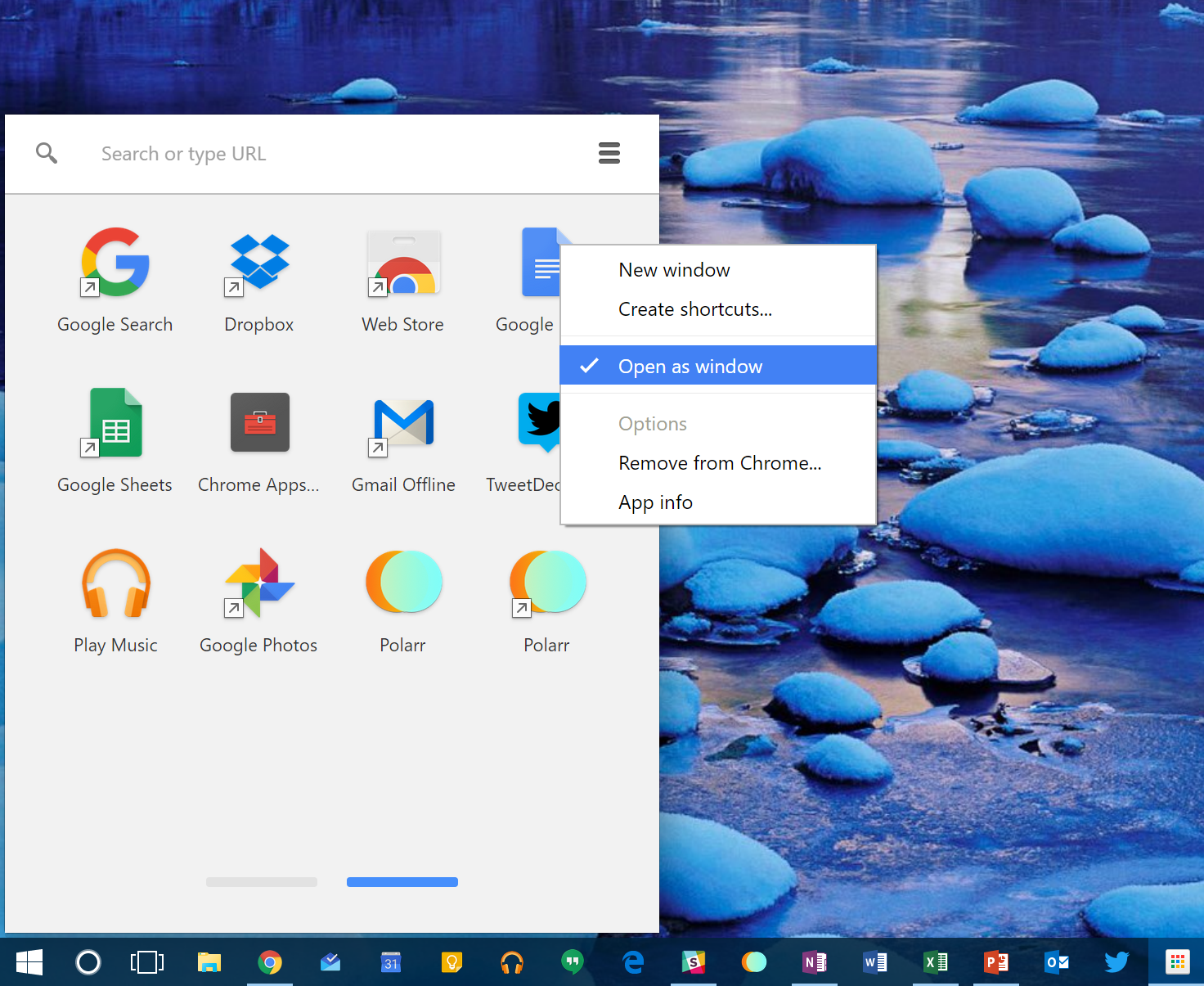Viewport: 1204px width, 986px height.
Task: Open File Explorer from taskbar
Action: tap(209, 962)
